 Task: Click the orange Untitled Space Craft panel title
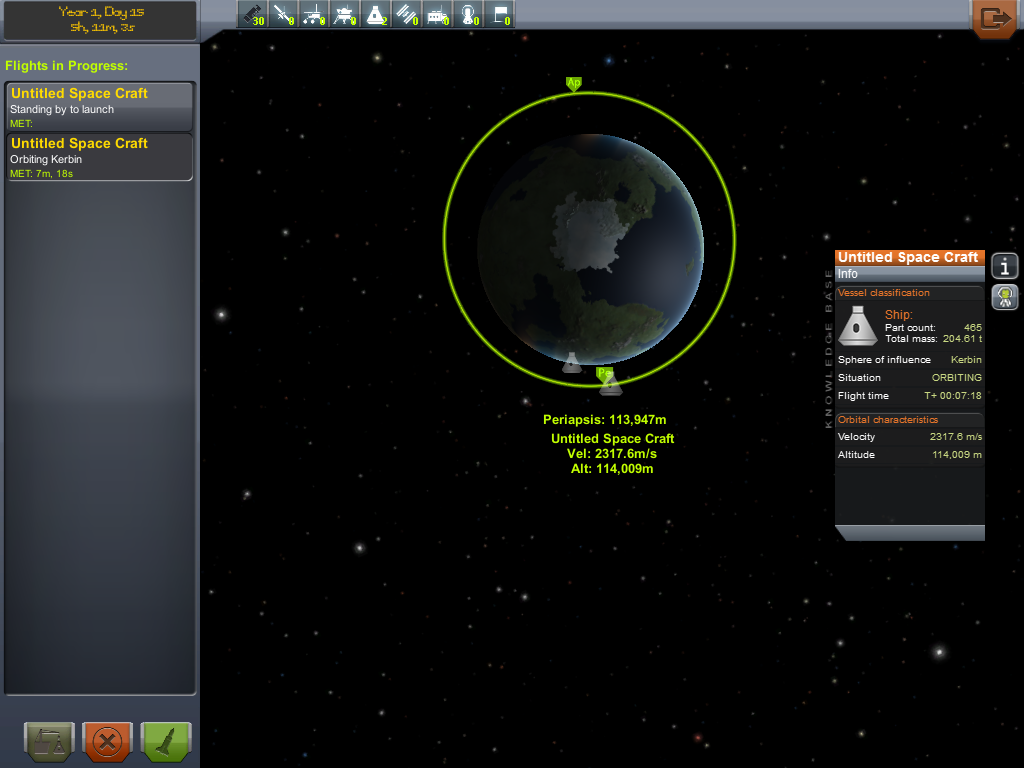(x=910, y=257)
